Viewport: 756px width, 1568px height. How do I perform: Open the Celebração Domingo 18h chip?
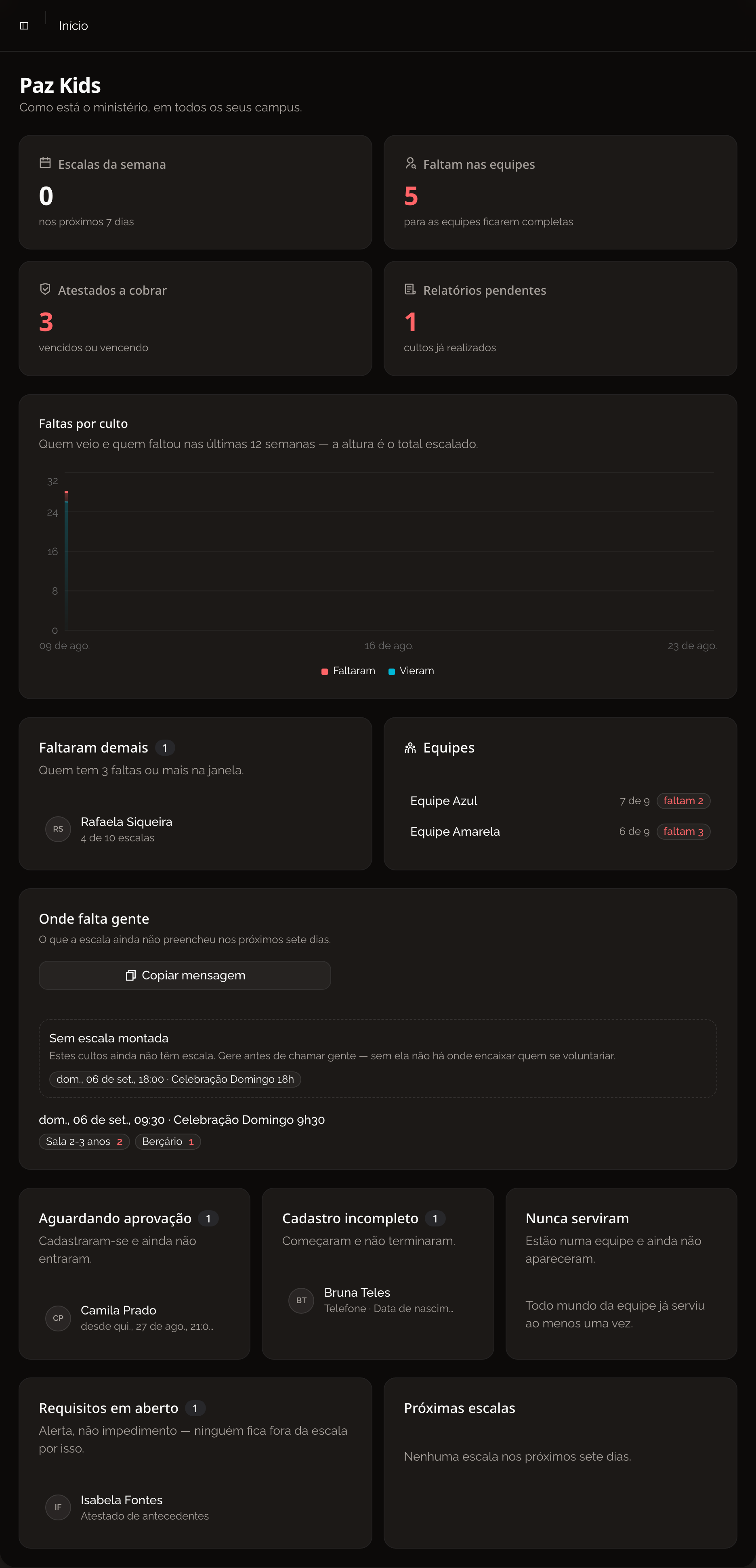175,1079
